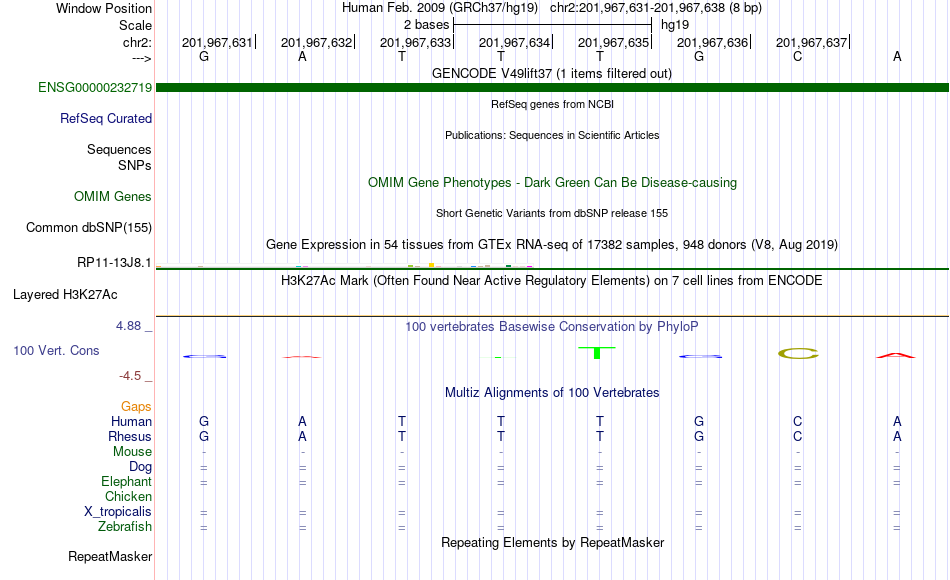This screenshot has height=580, width=950.
Task: Click the Mouse species row label
Action: pos(133,452)
